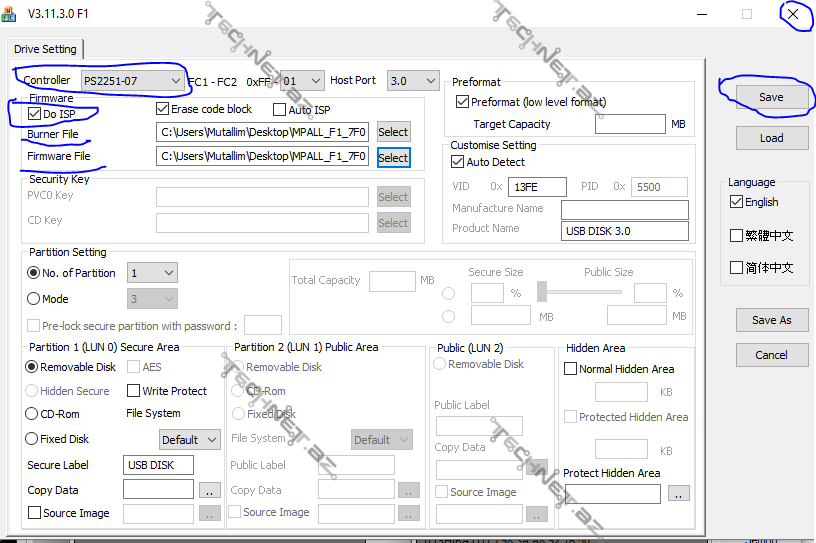Click the Product Name text field

(x=624, y=231)
